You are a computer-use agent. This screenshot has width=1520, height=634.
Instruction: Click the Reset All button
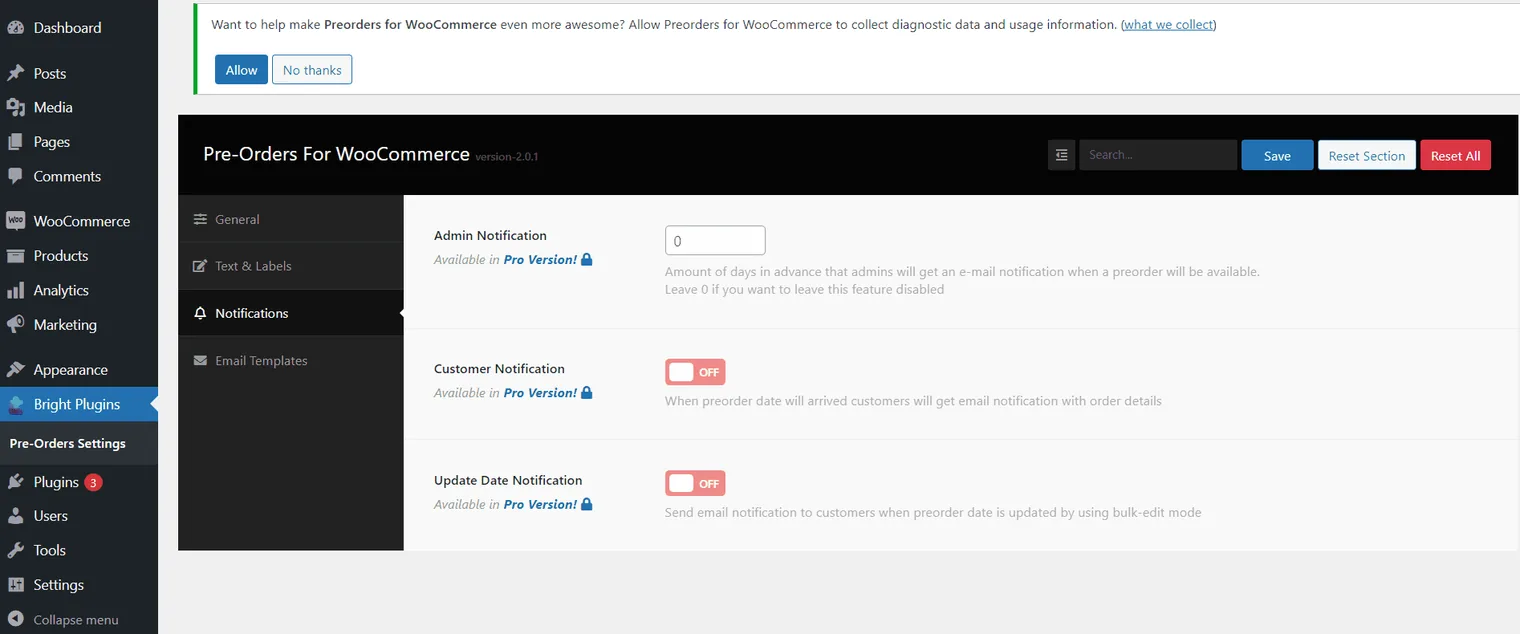tap(1455, 155)
